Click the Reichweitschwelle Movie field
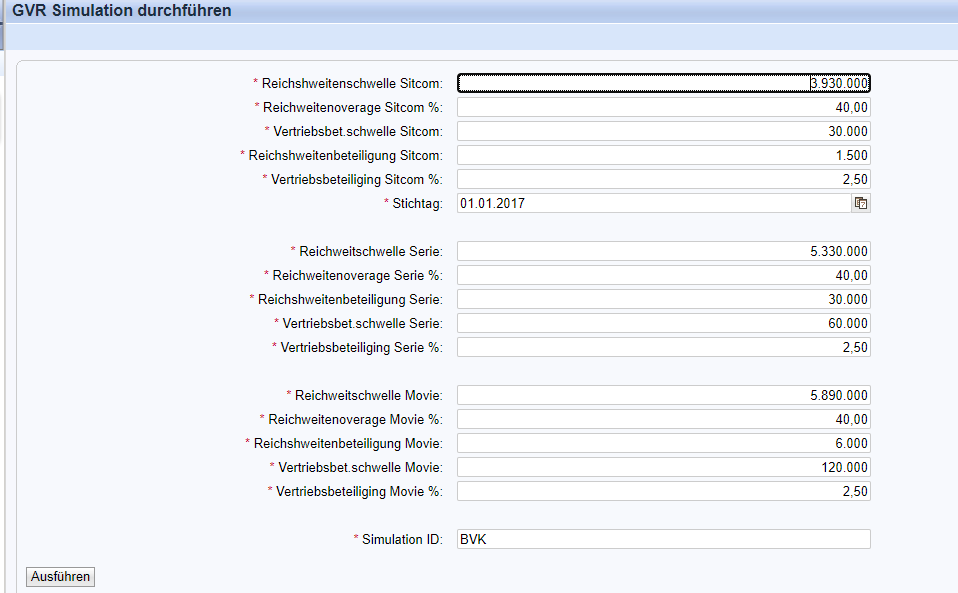This screenshot has width=958, height=593. [x=664, y=395]
